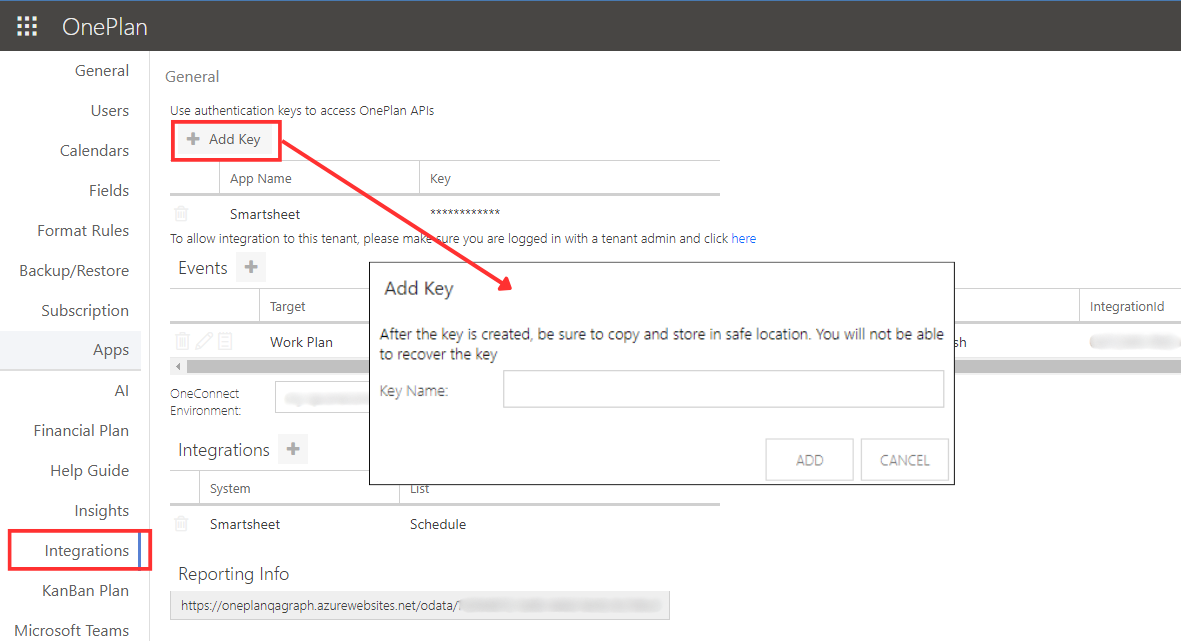Add a new integration with the plus icon

(x=293, y=449)
